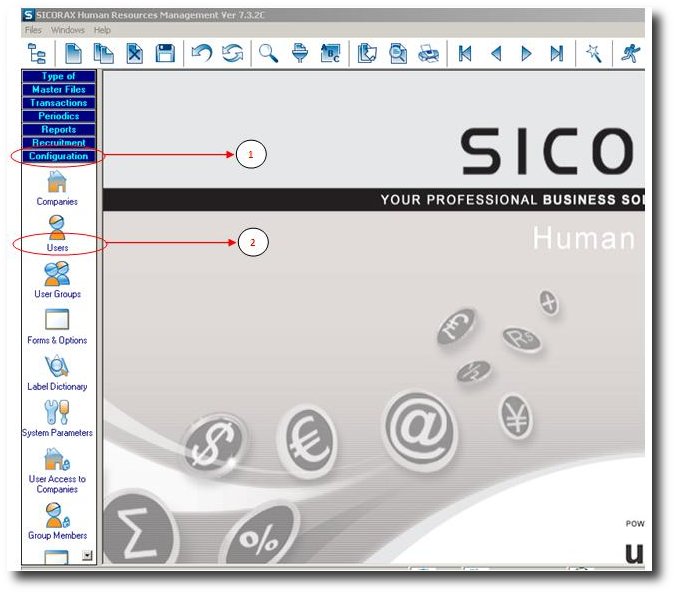This screenshot has height=594, width=675.
Task: Open the Files menu
Action: click(33, 30)
